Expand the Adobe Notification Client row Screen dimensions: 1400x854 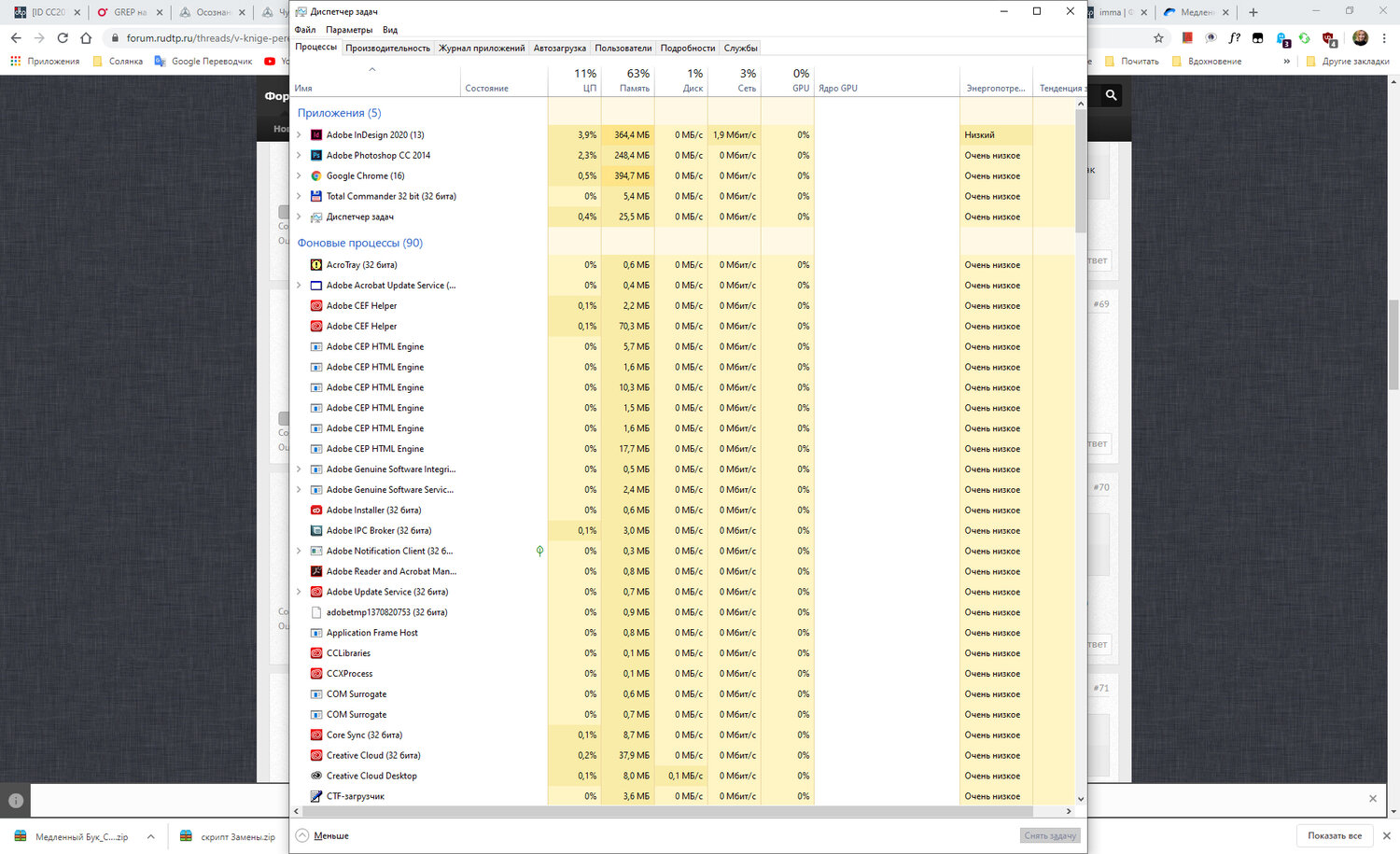(x=299, y=552)
